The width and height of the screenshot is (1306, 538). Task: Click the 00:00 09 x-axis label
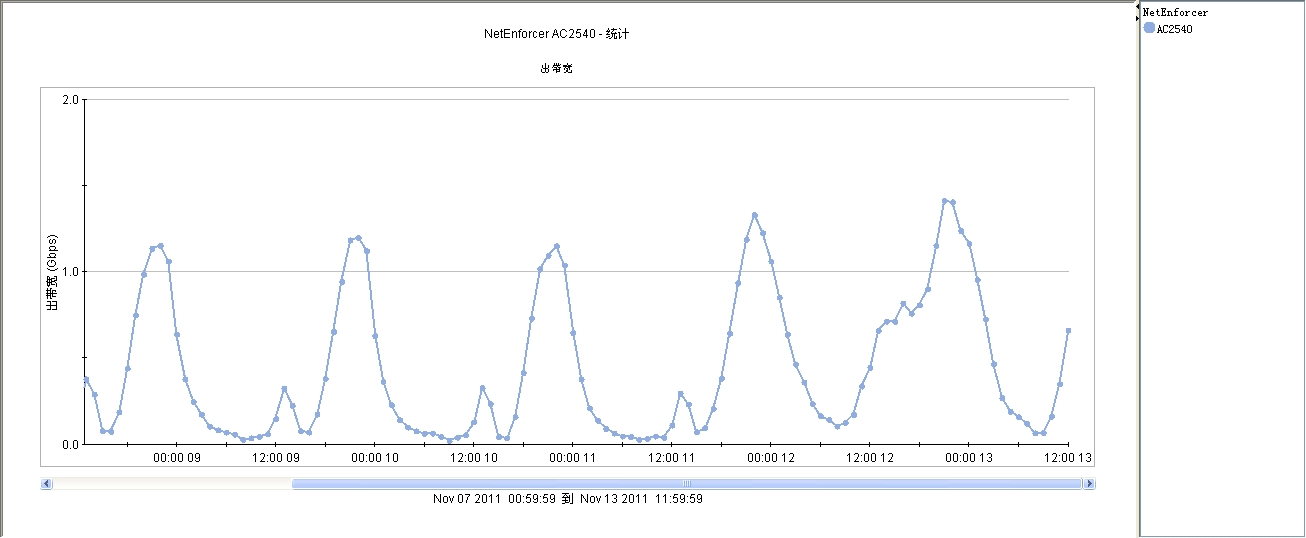(x=176, y=458)
